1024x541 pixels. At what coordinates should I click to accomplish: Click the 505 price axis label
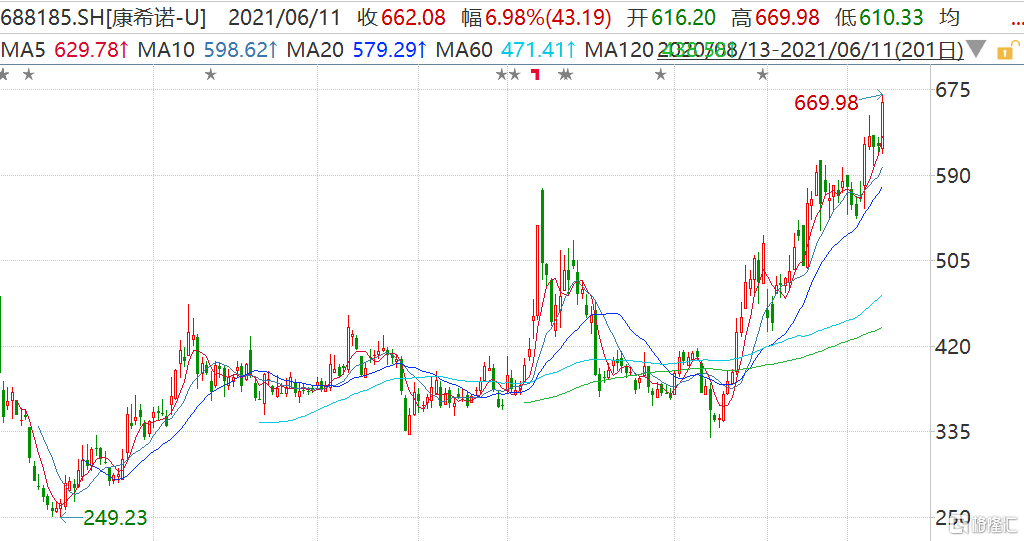point(953,261)
